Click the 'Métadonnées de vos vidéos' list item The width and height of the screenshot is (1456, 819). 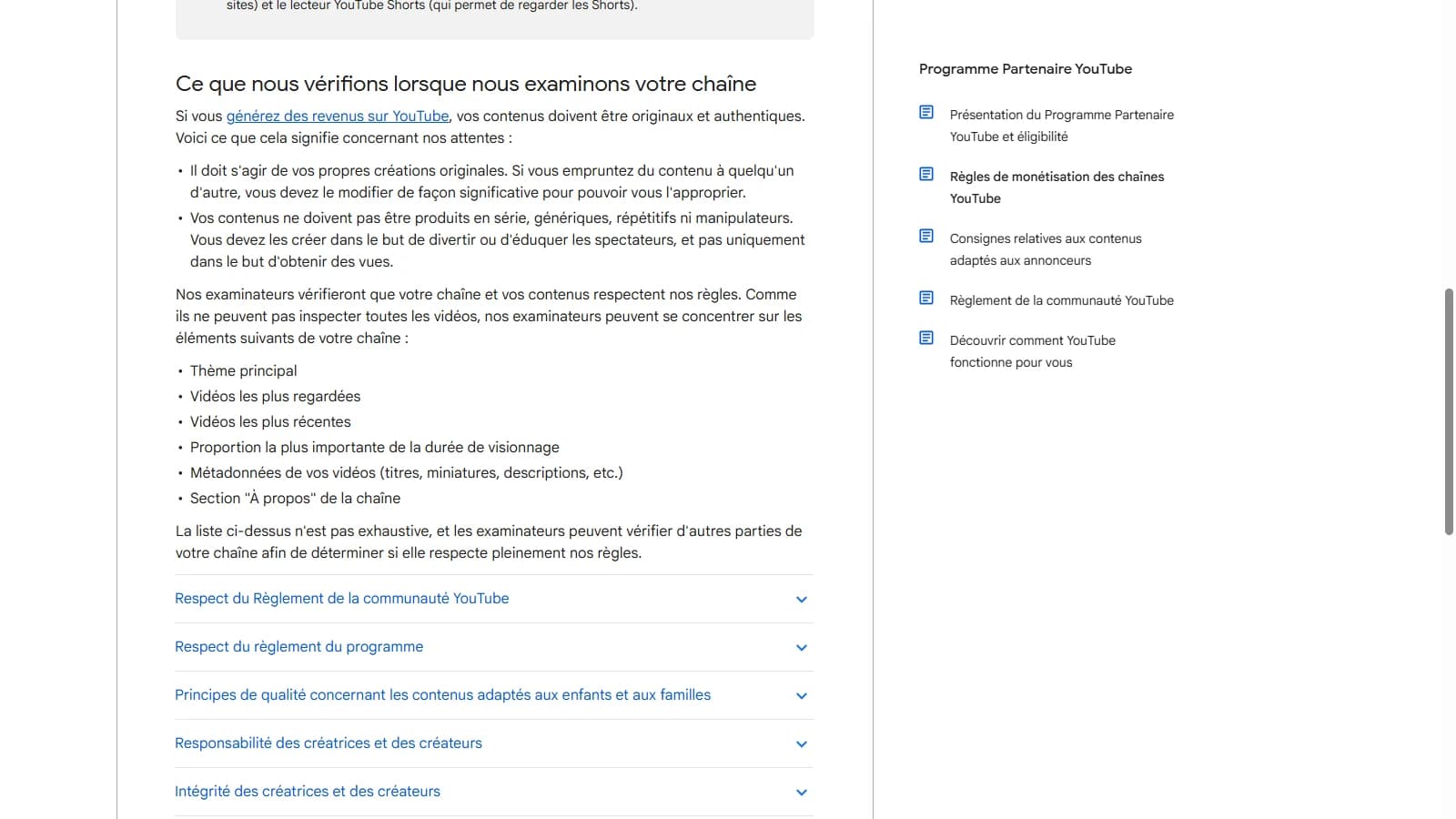tap(407, 472)
